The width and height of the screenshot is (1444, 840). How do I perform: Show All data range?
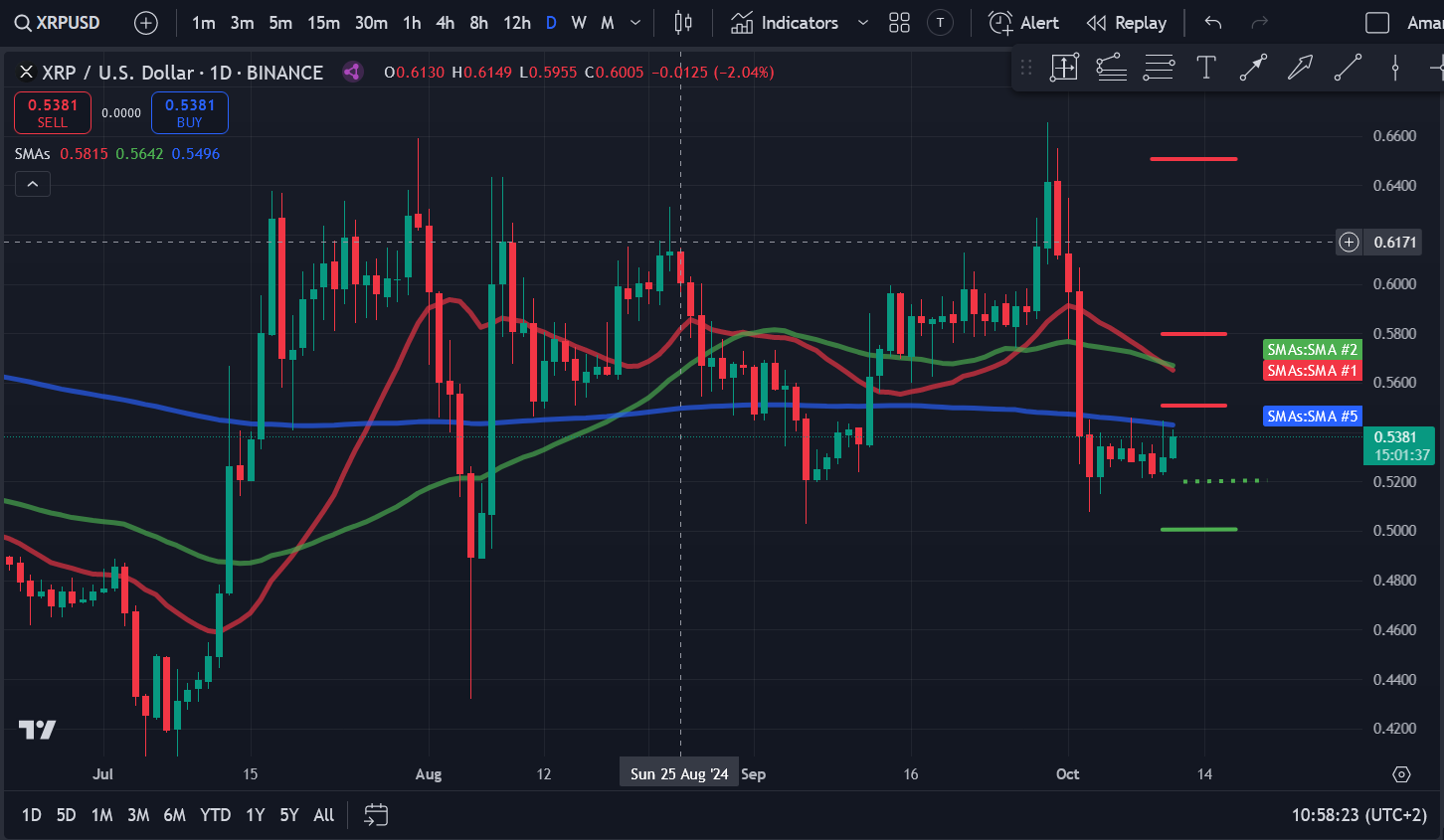(x=324, y=815)
